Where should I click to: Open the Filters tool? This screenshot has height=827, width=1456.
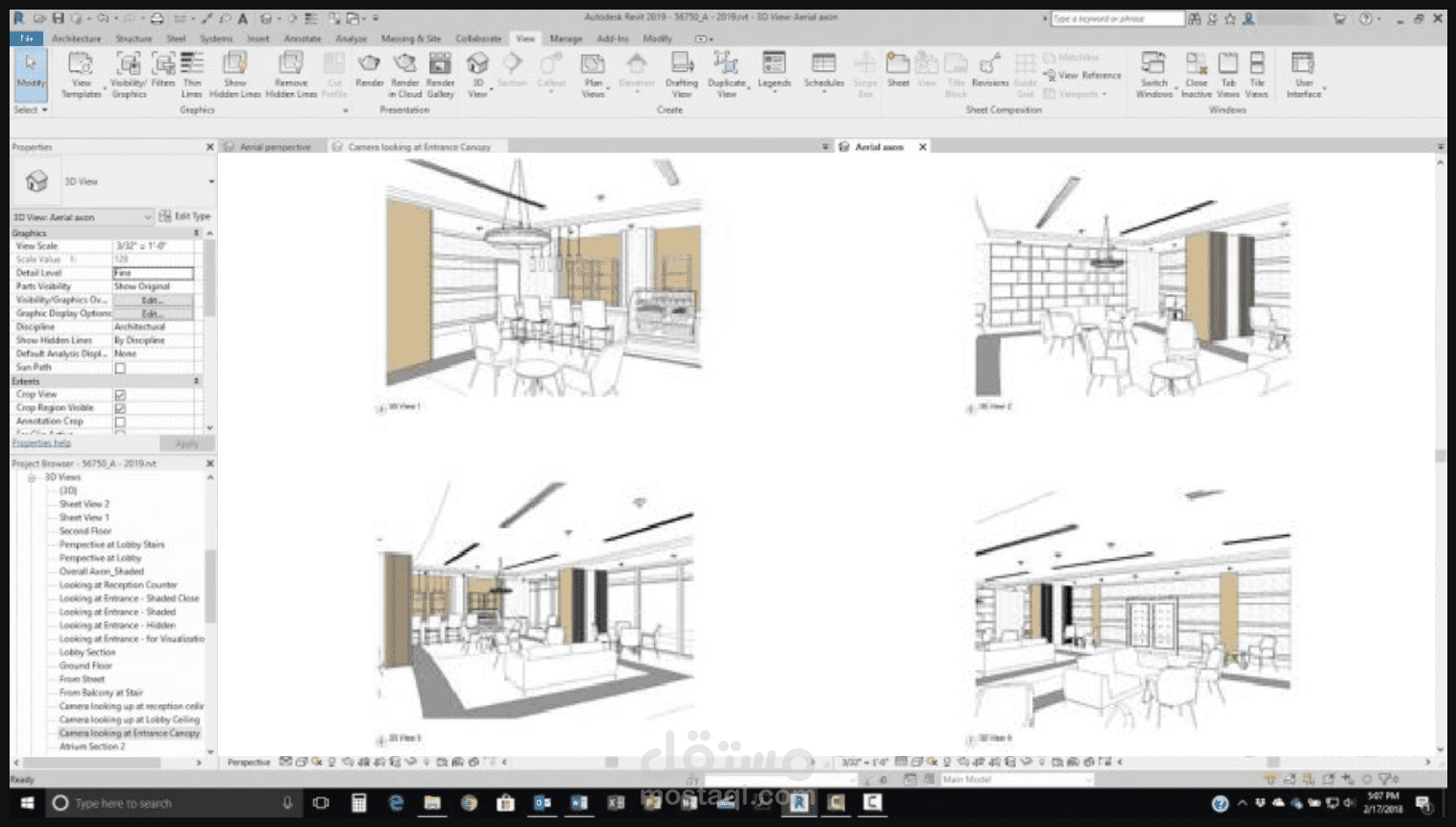tap(163, 69)
